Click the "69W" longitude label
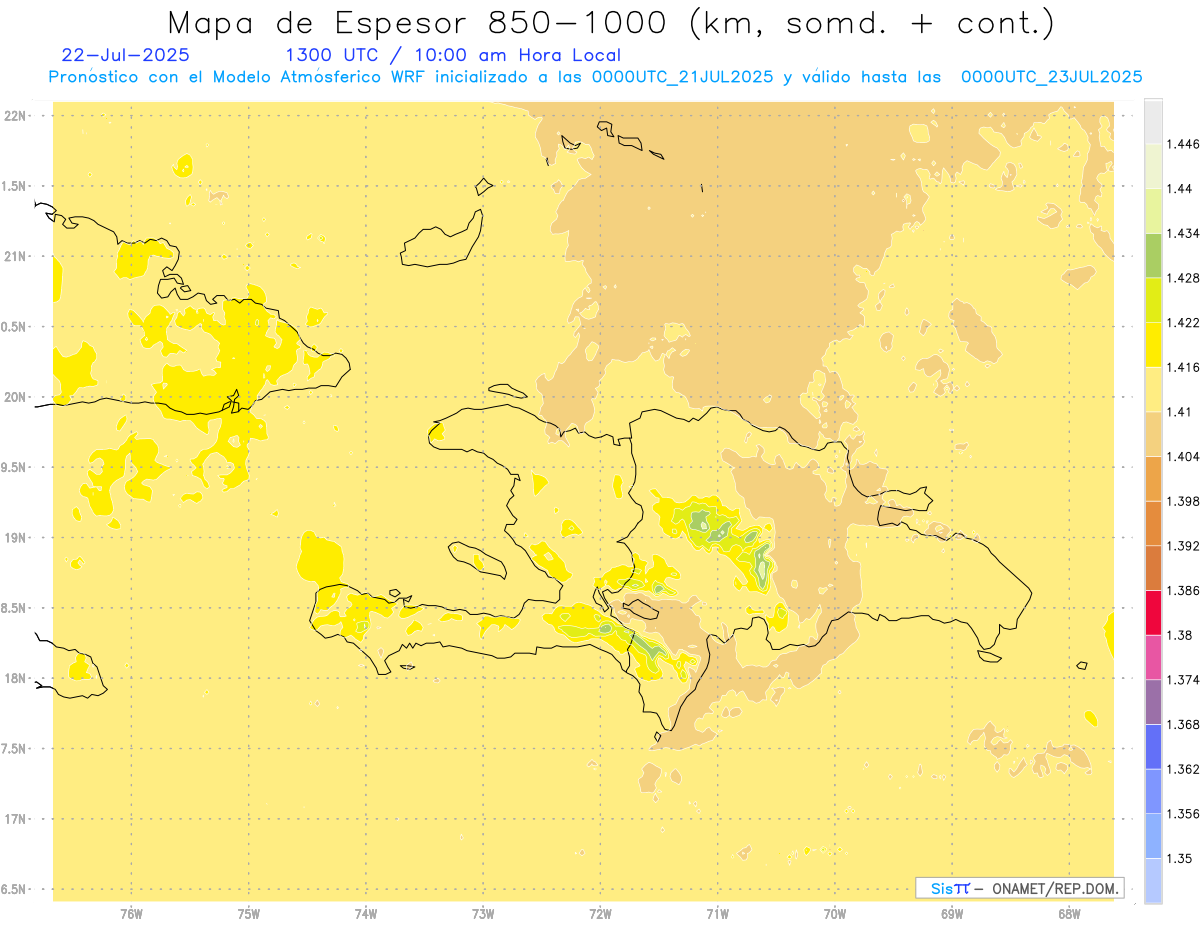This screenshot has height=927, width=1200. [x=952, y=914]
